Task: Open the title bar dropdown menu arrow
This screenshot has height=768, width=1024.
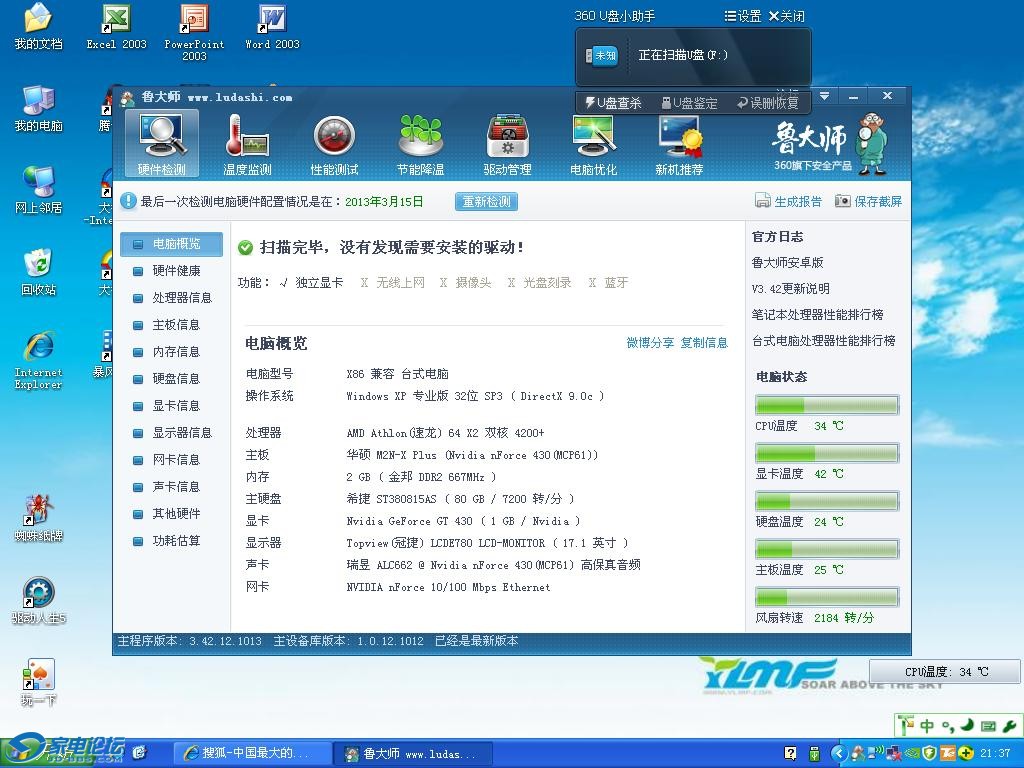Action: (824, 96)
